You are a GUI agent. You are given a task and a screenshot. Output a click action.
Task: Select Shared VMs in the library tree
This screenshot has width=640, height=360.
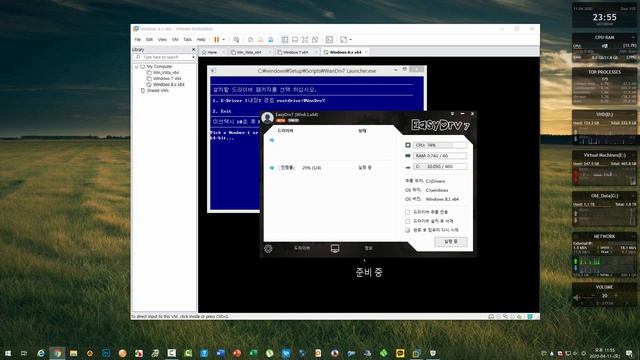click(x=158, y=91)
